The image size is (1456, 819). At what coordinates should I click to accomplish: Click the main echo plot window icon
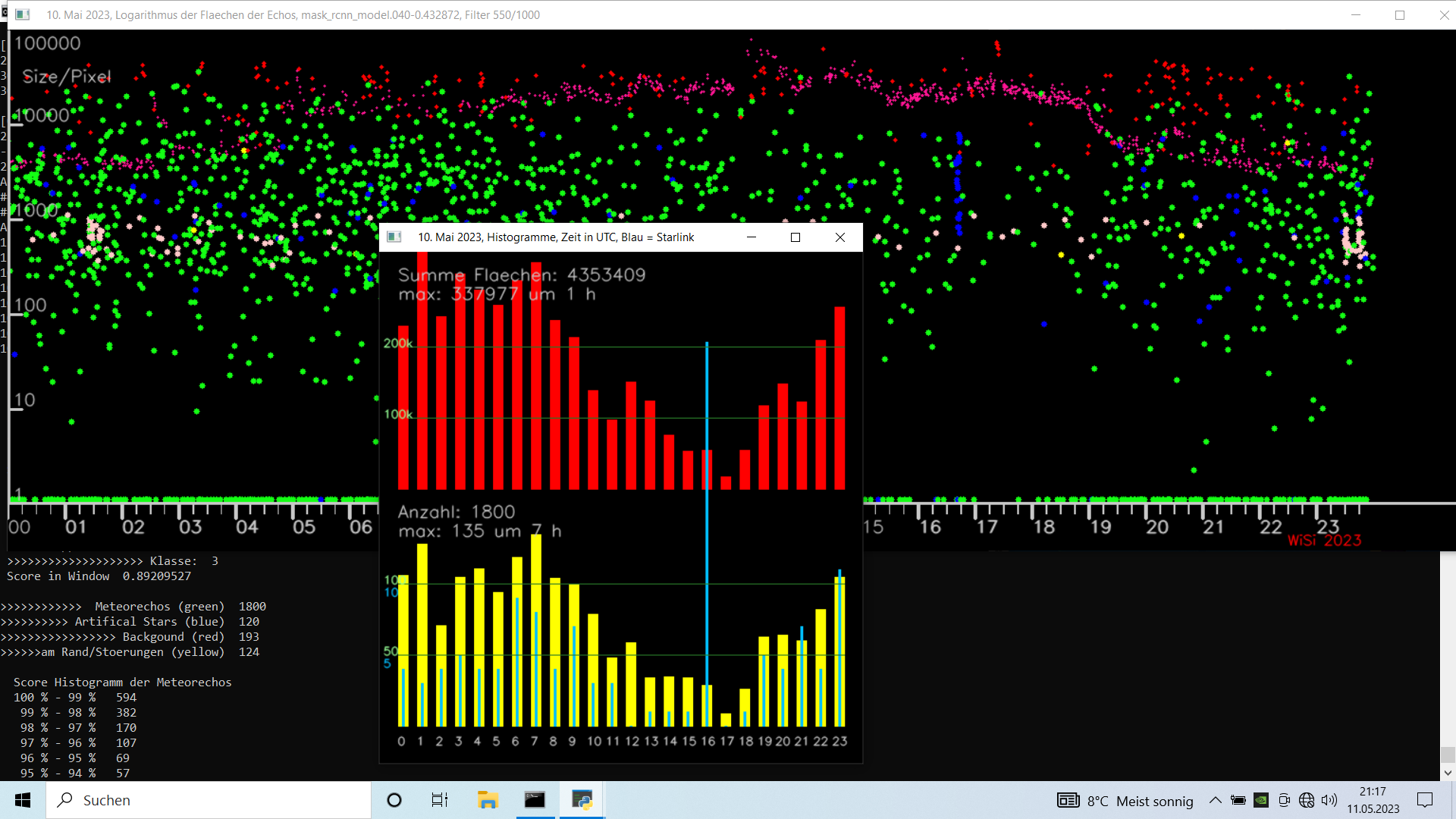pyautogui.click(x=23, y=14)
